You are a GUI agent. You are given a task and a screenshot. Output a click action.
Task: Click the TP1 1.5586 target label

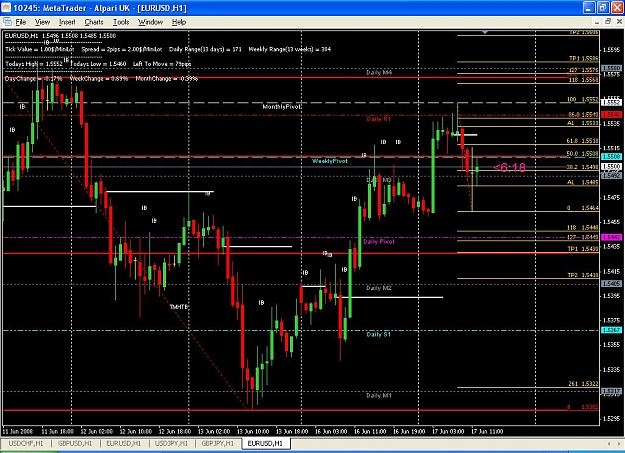coord(584,59)
